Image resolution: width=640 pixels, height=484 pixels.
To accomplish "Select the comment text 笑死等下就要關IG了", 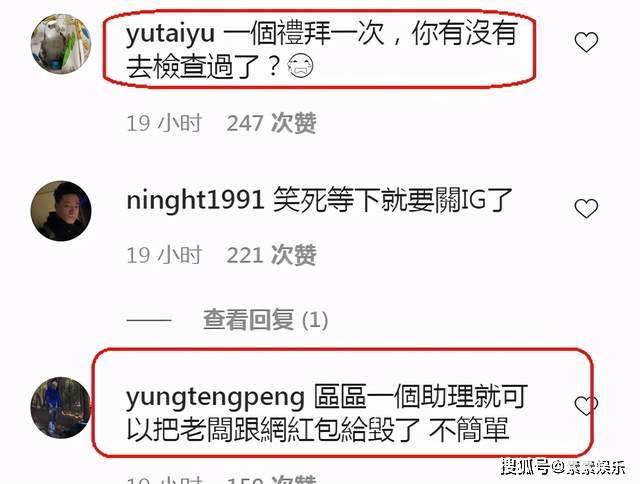I will [x=393, y=200].
